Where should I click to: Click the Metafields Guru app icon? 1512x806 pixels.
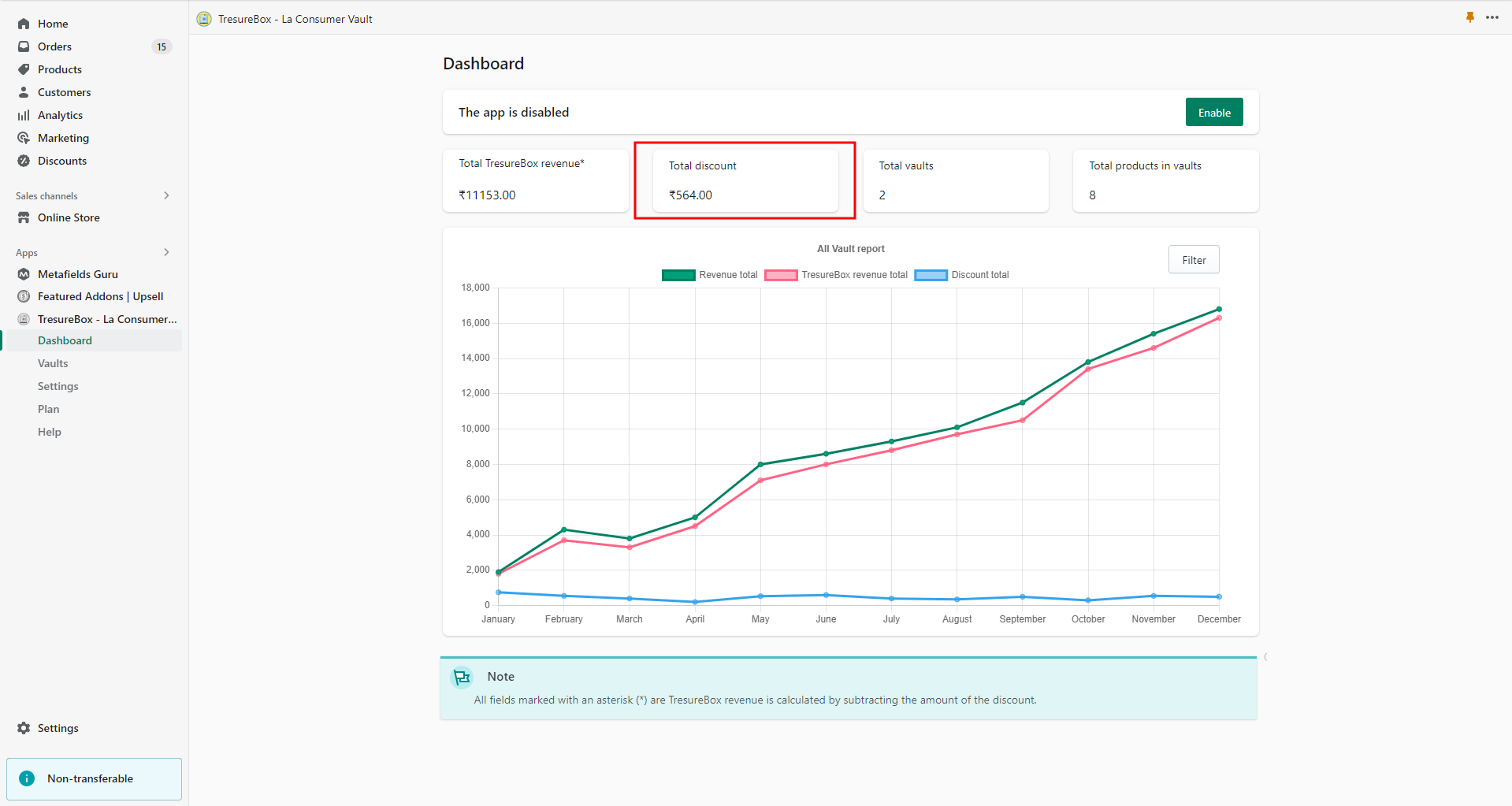(24, 274)
